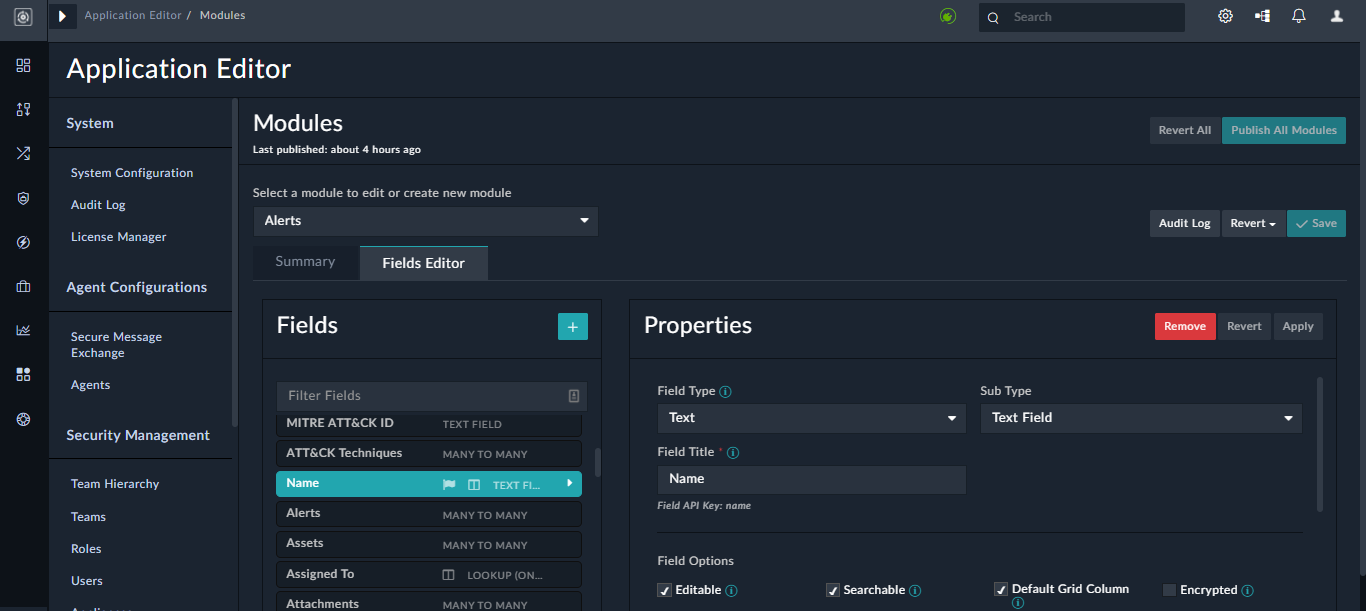Image resolution: width=1366 pixels, height=611 pixels.
Task: Click grid column icon on Name row
Action: click(x=474, y=484)
